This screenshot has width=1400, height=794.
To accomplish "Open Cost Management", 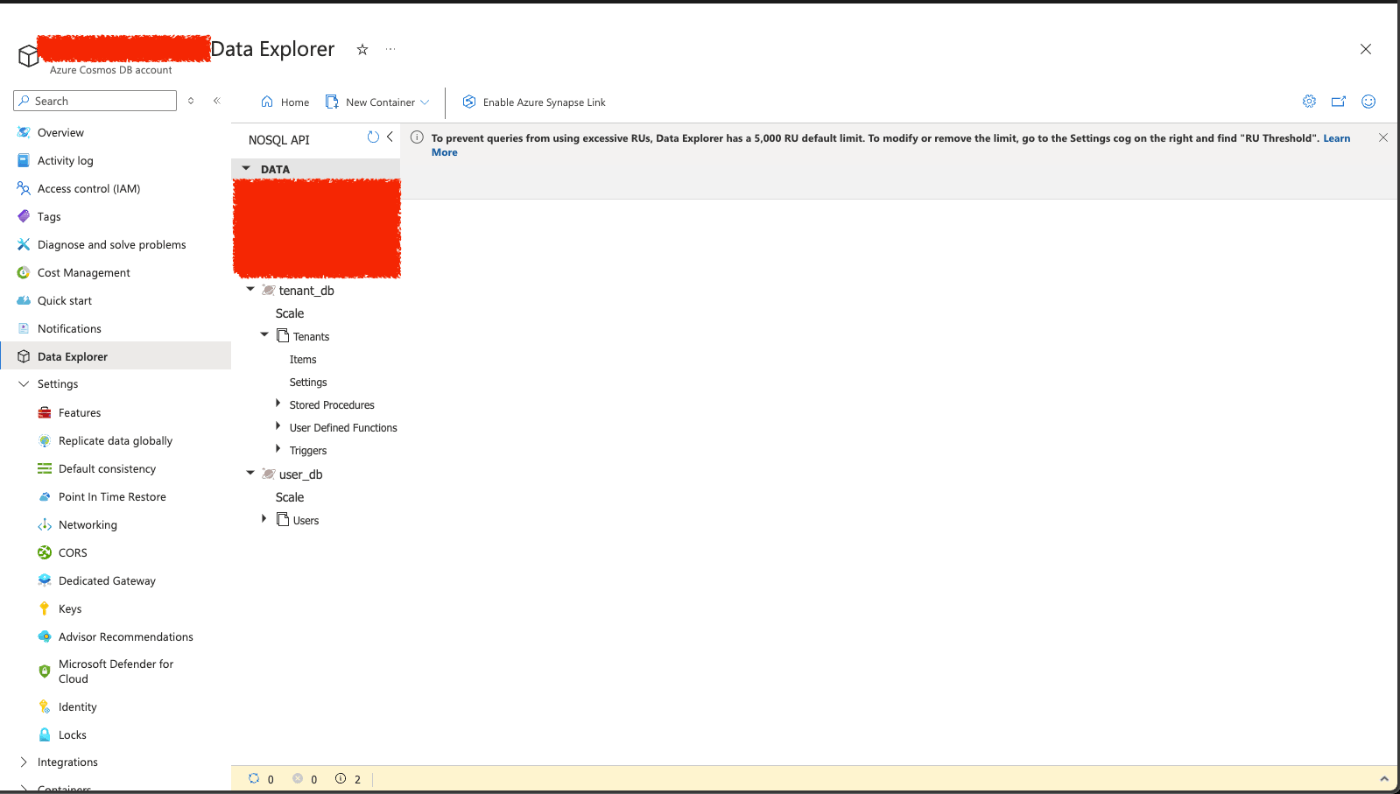I will point(84,272).
